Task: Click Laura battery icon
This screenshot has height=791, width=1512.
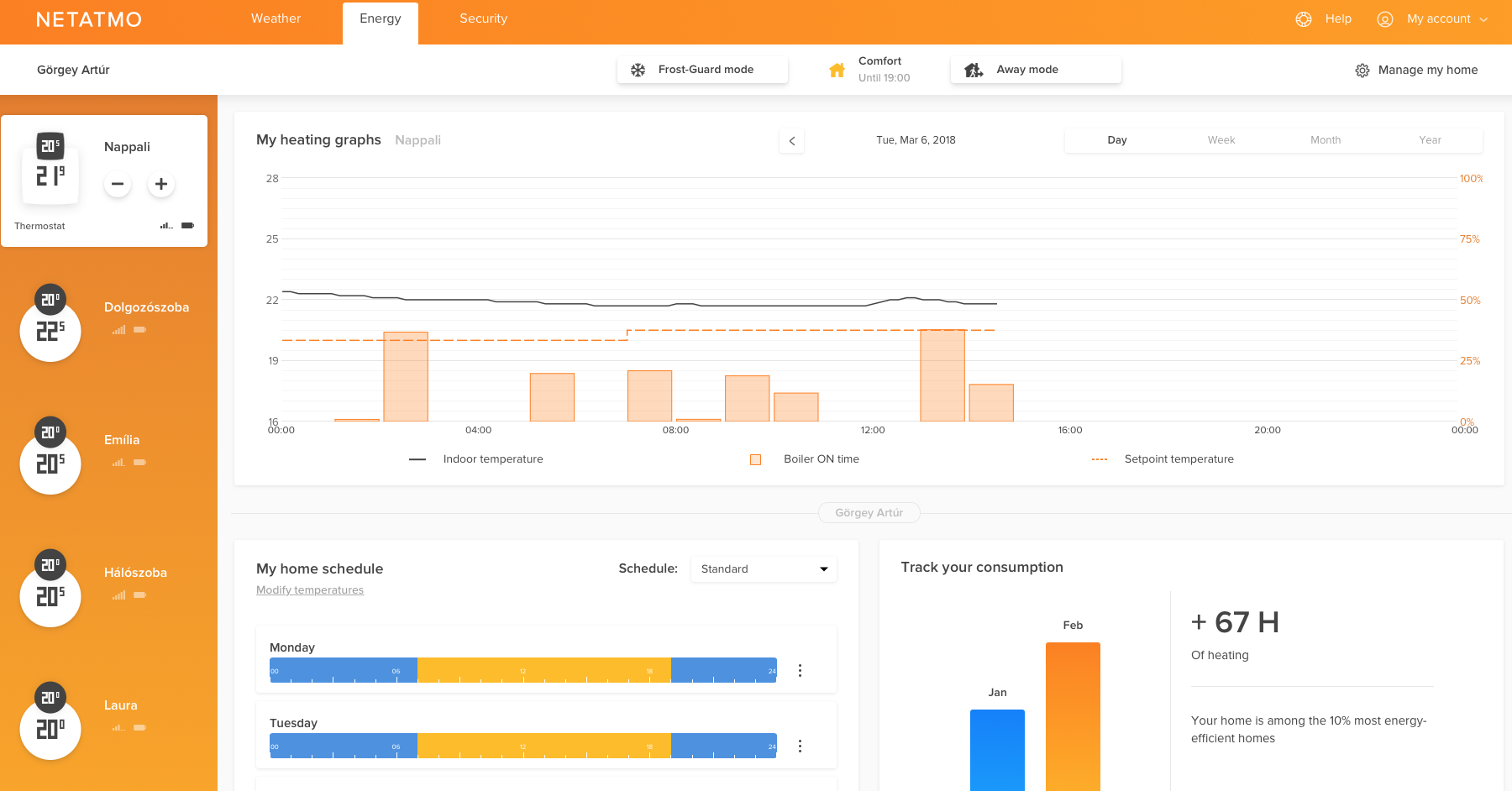Action: pos(139,728)
